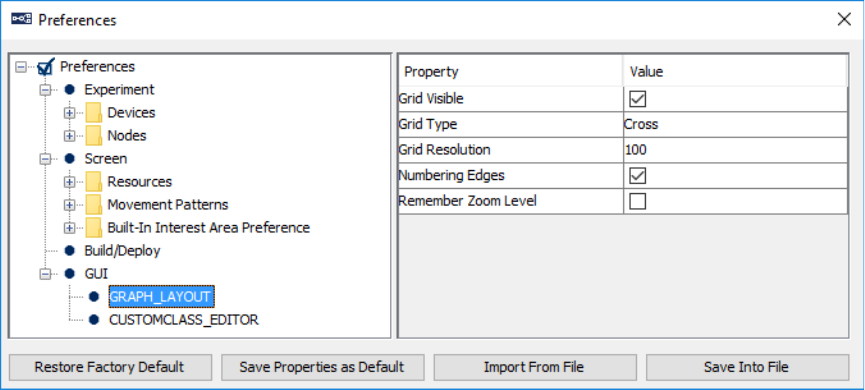Click the Movement Patterns folder icon

[94, 205]
